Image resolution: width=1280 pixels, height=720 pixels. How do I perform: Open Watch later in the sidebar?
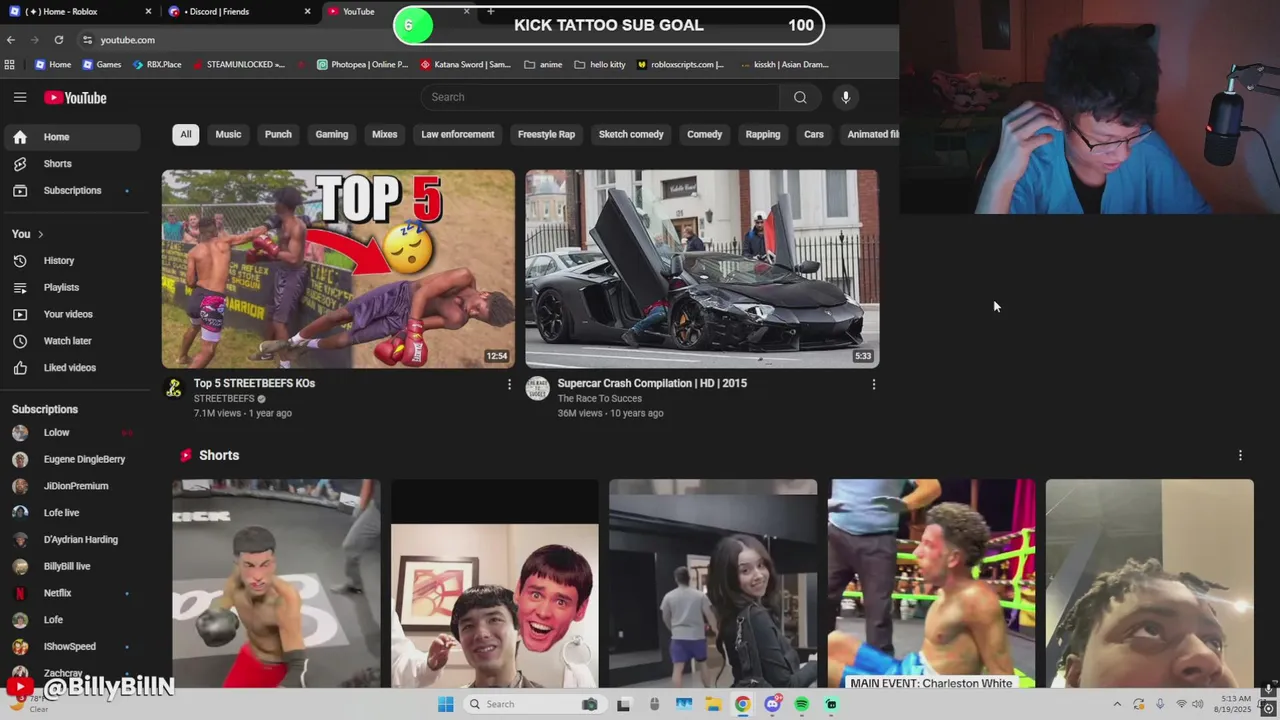coord(72,341)
